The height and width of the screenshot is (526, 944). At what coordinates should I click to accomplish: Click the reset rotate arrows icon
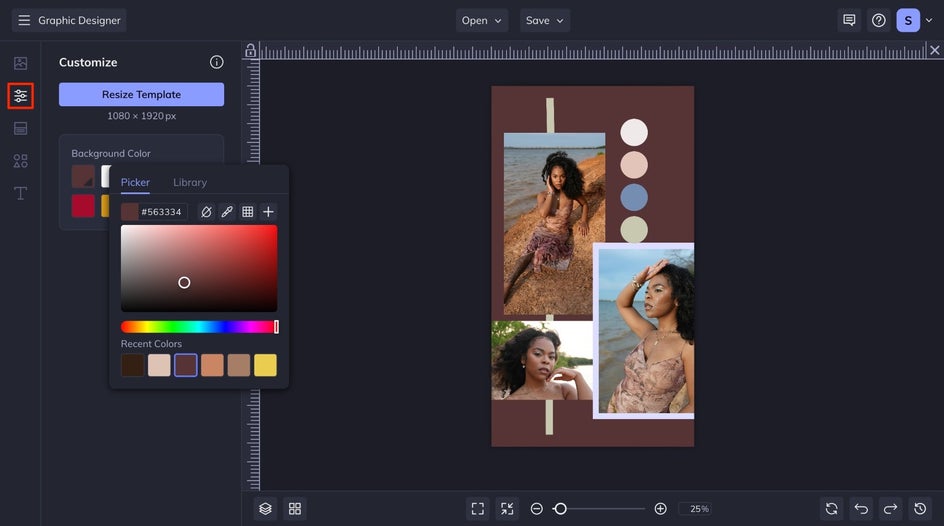pyautogui.click(x=831, y=509)
